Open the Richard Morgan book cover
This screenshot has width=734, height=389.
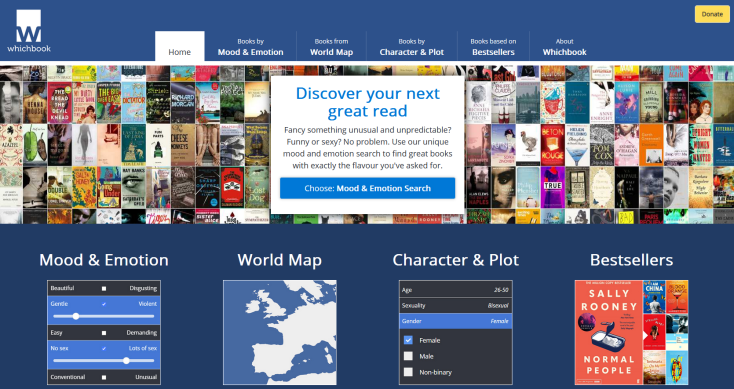(x=183, y=103)
